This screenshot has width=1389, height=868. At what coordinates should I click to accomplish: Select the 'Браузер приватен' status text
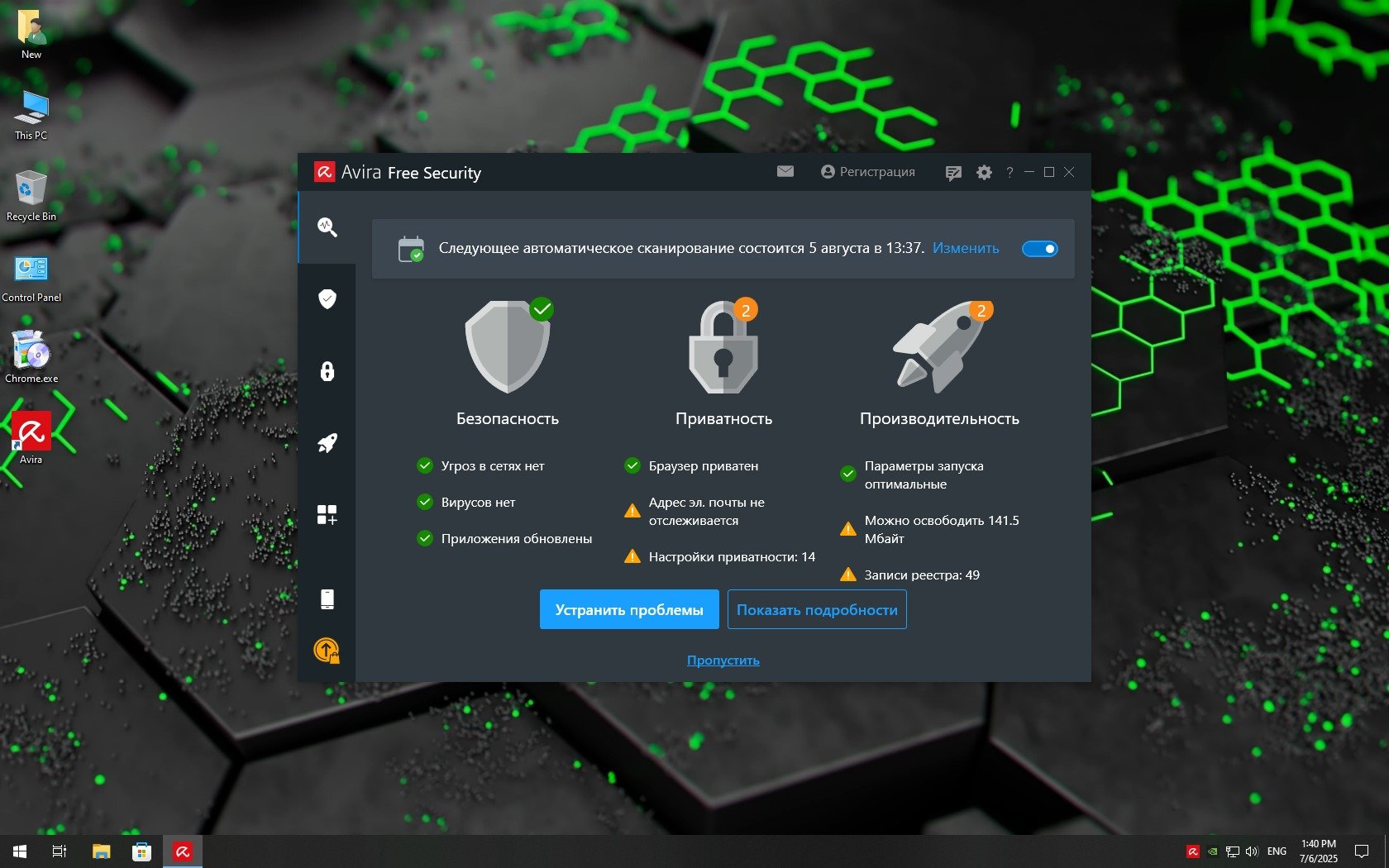704,465
